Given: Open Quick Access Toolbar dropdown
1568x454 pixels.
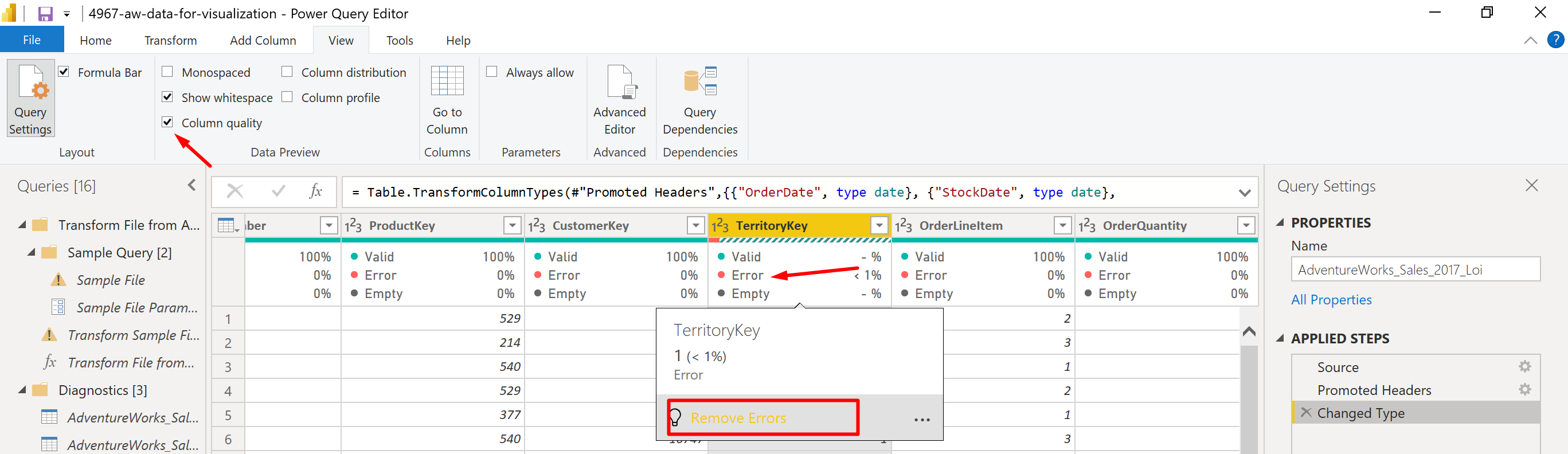Looking at the screenshot, I should point(67,14).
